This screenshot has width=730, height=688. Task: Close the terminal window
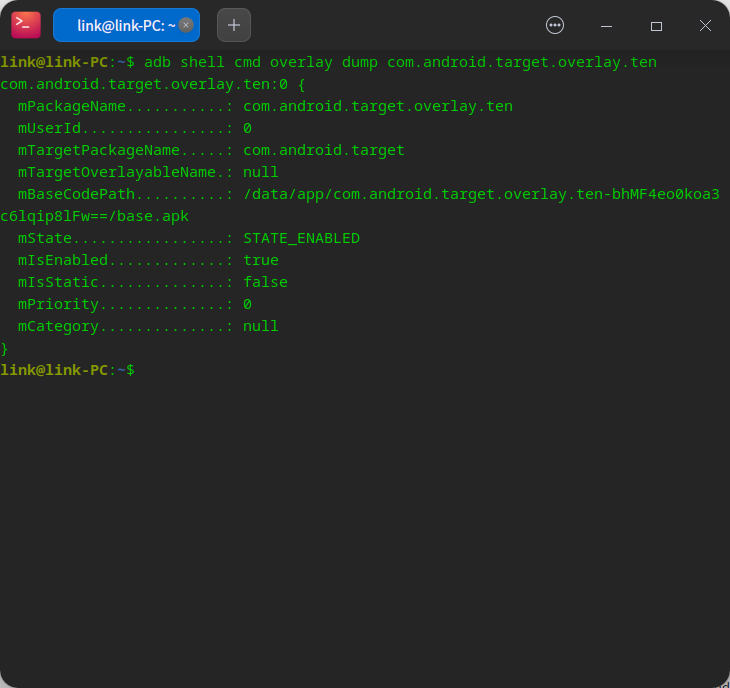(x=705, y=26)
